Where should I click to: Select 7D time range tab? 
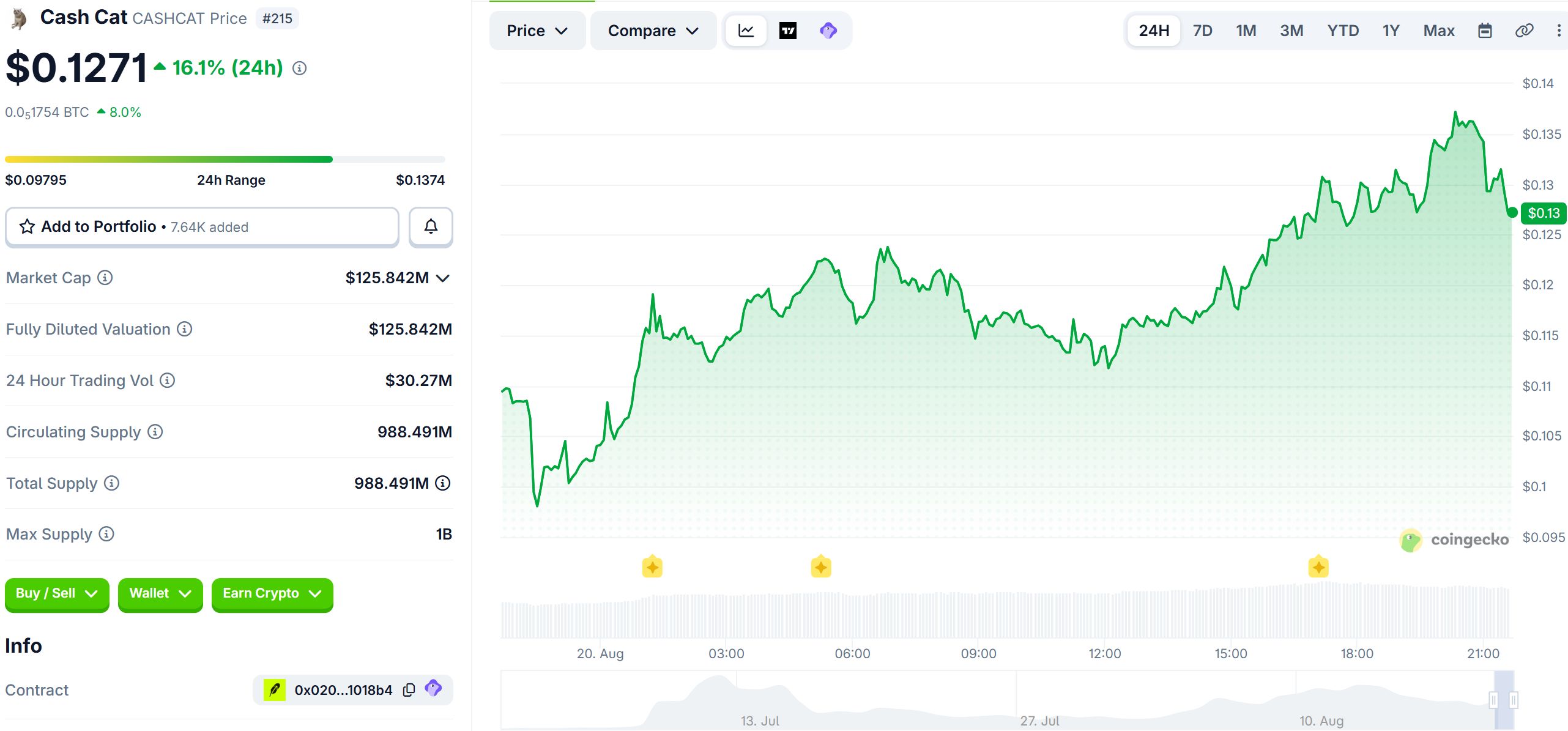(x=1202, y=31)
